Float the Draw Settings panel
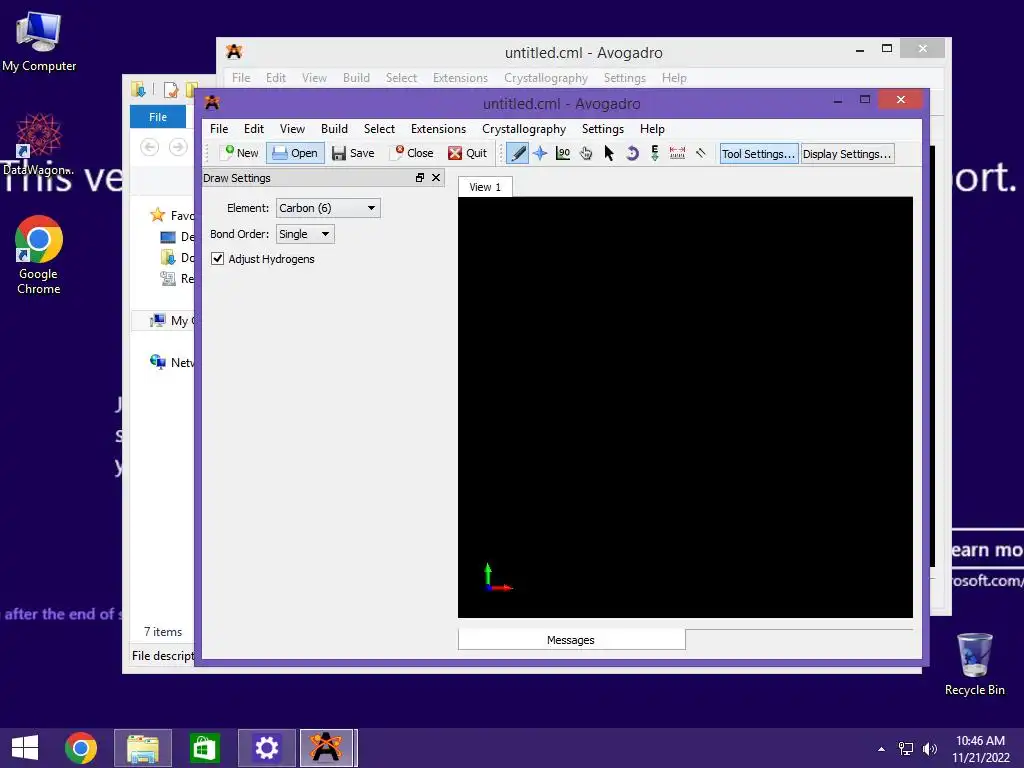 pos(420,178)
